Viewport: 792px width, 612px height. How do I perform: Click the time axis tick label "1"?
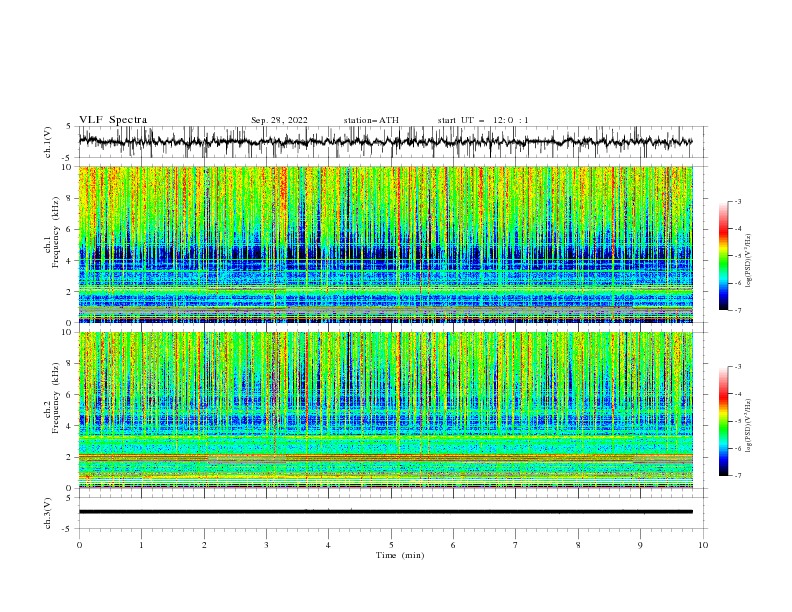(x=141, y=545)
